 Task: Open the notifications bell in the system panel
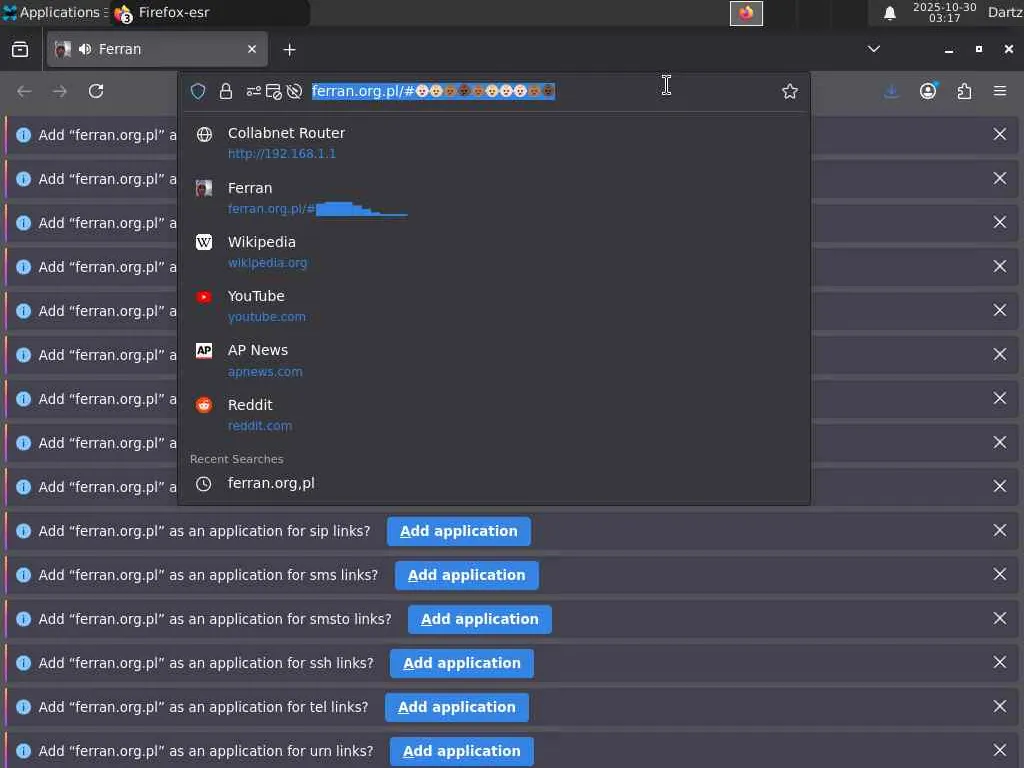(889, 13)
